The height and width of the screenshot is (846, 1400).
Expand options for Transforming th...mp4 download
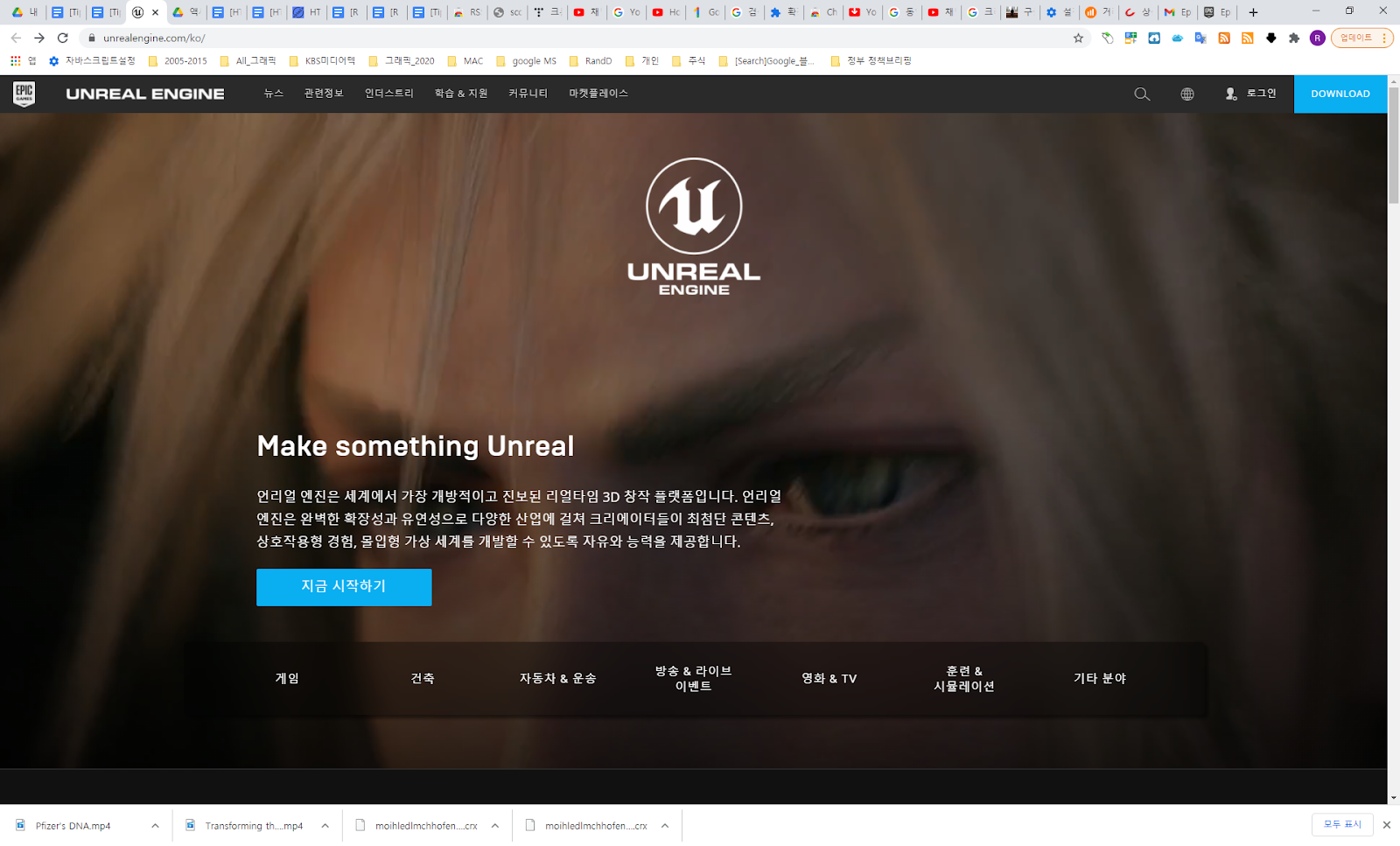(325, 825)
